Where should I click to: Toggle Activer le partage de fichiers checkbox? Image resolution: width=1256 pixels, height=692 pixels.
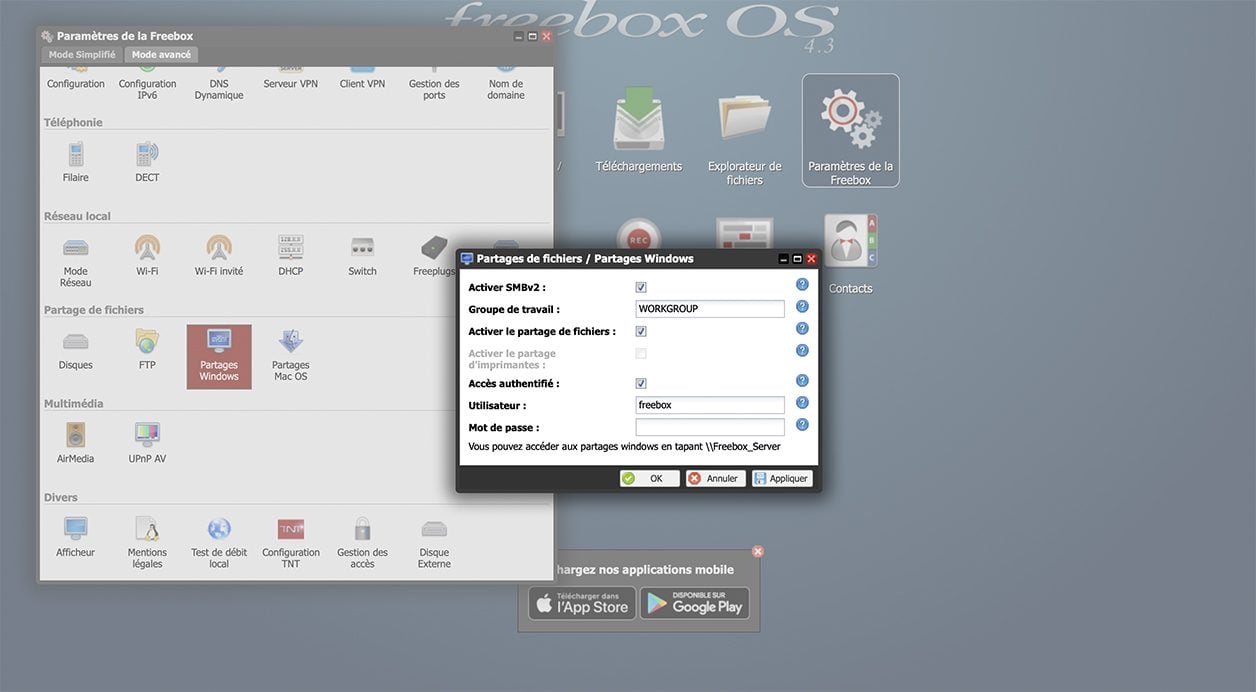click(641, 332)
